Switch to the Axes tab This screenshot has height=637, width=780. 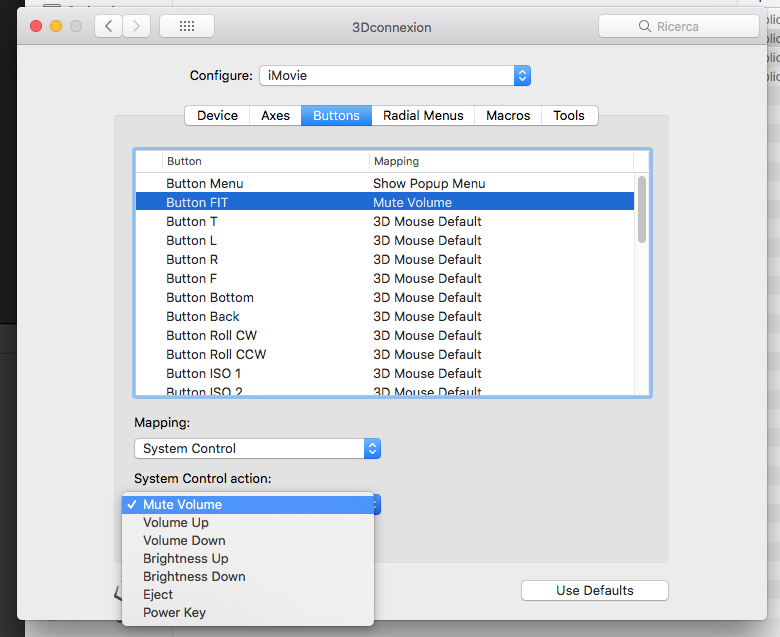point(275,115)
